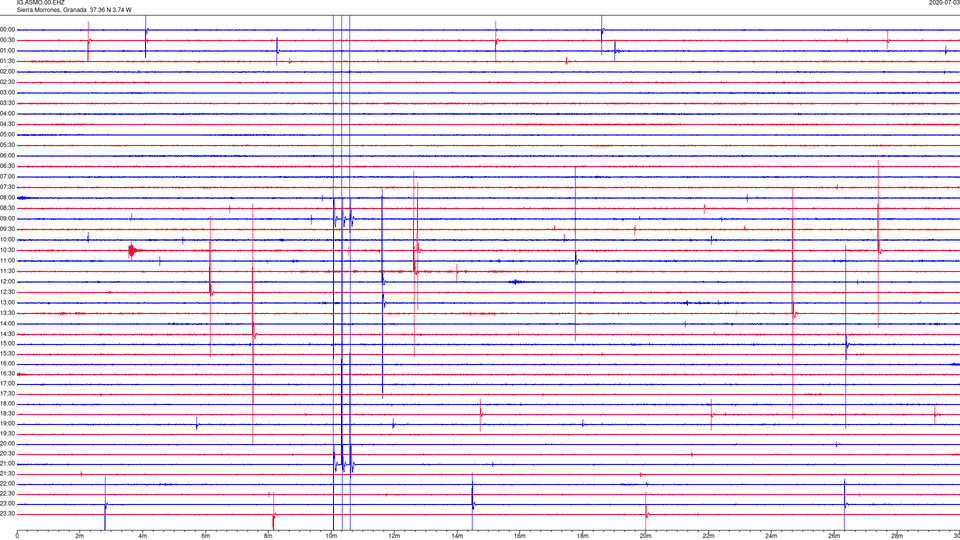Choose the 19:00 time label
This screenshot has height=540, width=960.
click(x=7, y=424)
